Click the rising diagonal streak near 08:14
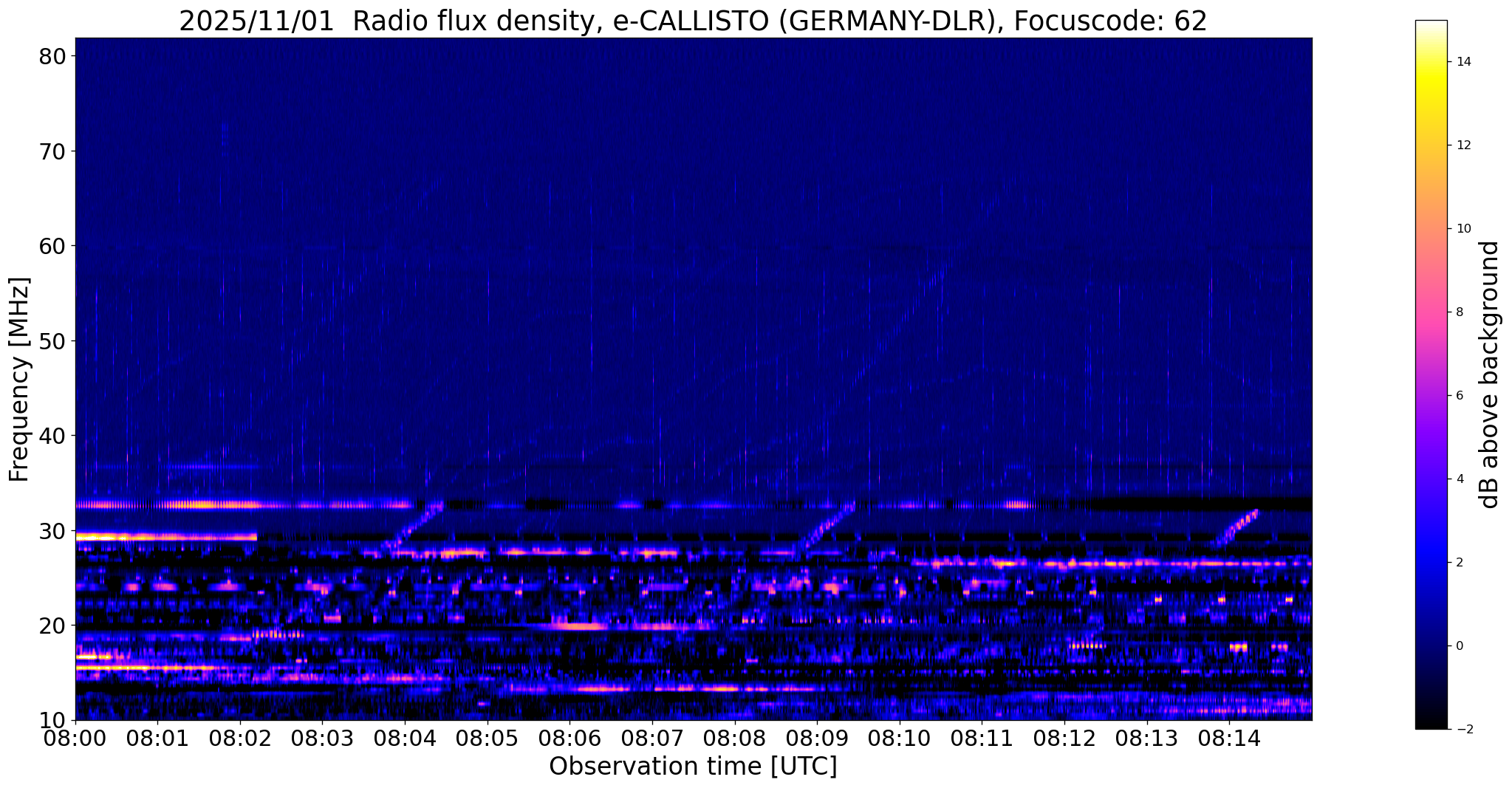 [x=1235, y=527]
